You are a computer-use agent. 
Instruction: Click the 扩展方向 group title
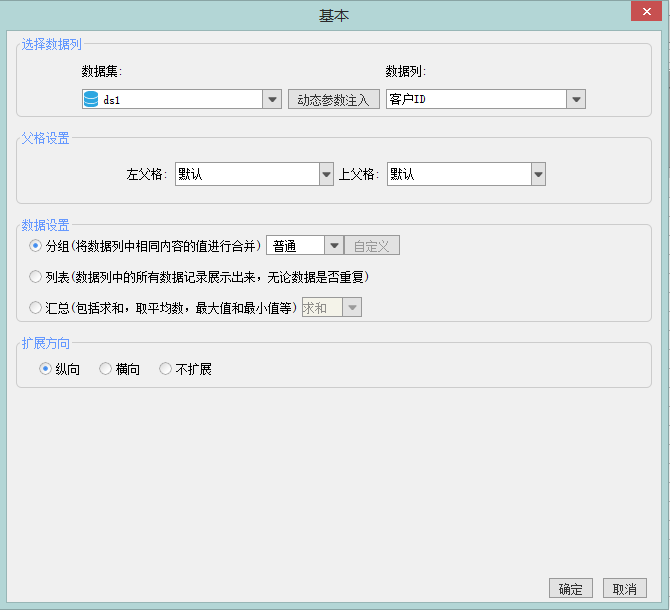point(45,343)
